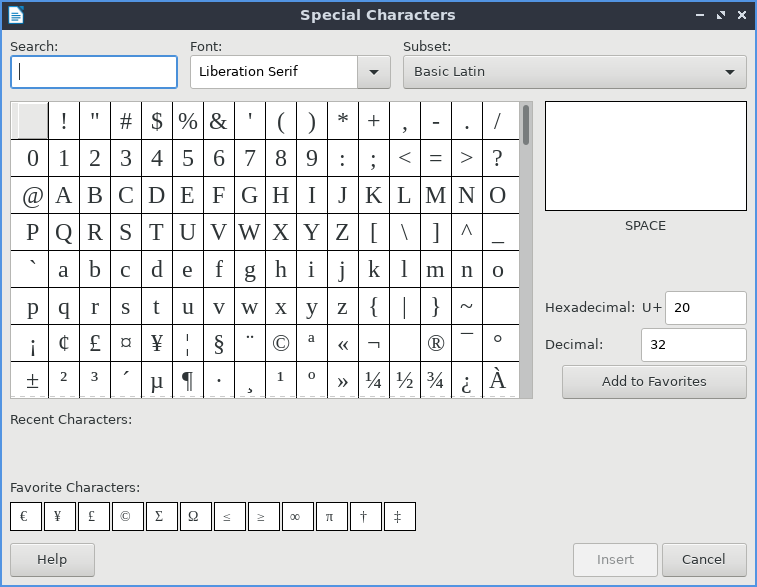
Task: Choose the copyright symbol in the character grid
Action: [x=281, y=343]
